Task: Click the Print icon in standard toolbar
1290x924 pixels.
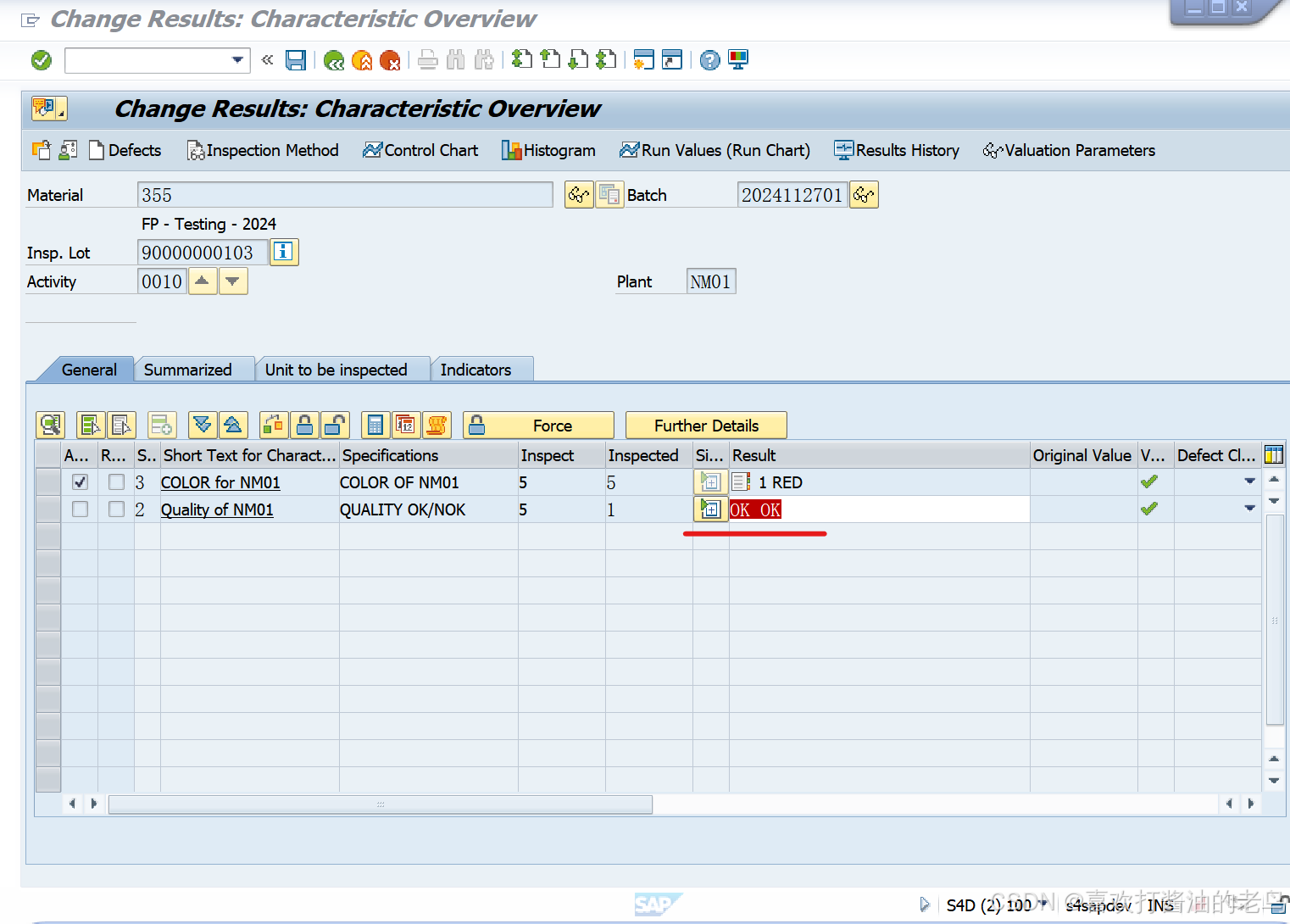Action: (x=428, y=60)
